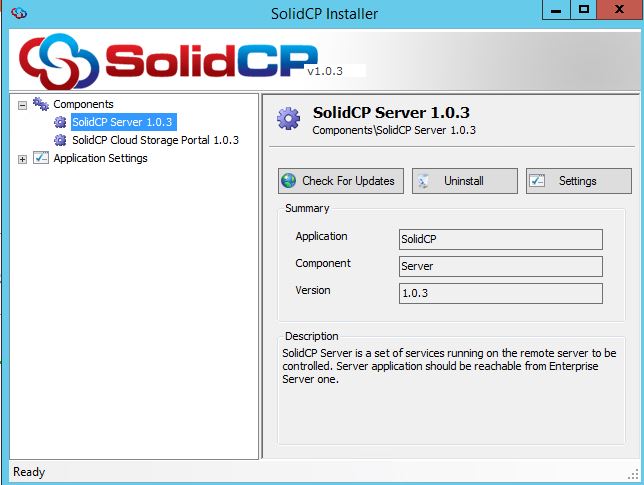
Task: Click the Application field showing SolidCP
Action: (501, 239)
